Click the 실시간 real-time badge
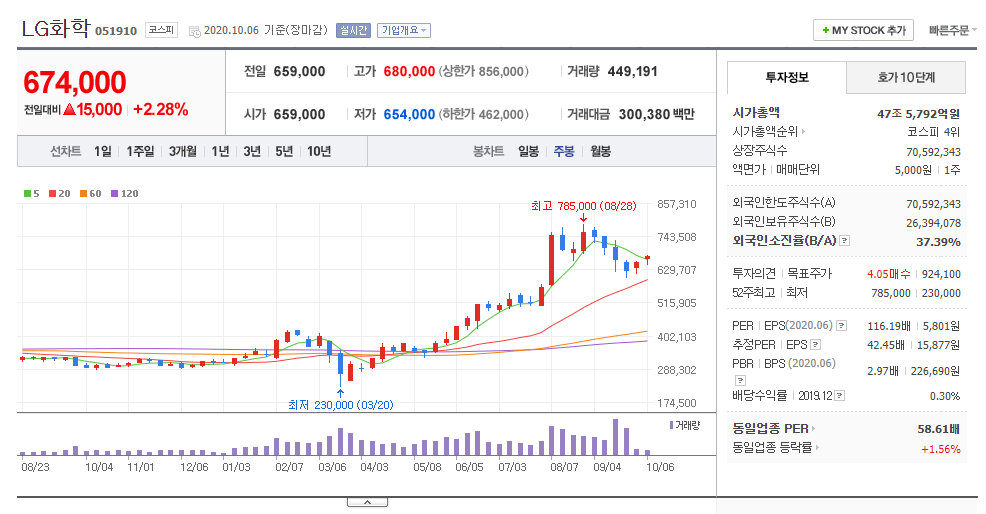This screenshot has height=514, width=986. pyautogui.click(x=353, y=30)
